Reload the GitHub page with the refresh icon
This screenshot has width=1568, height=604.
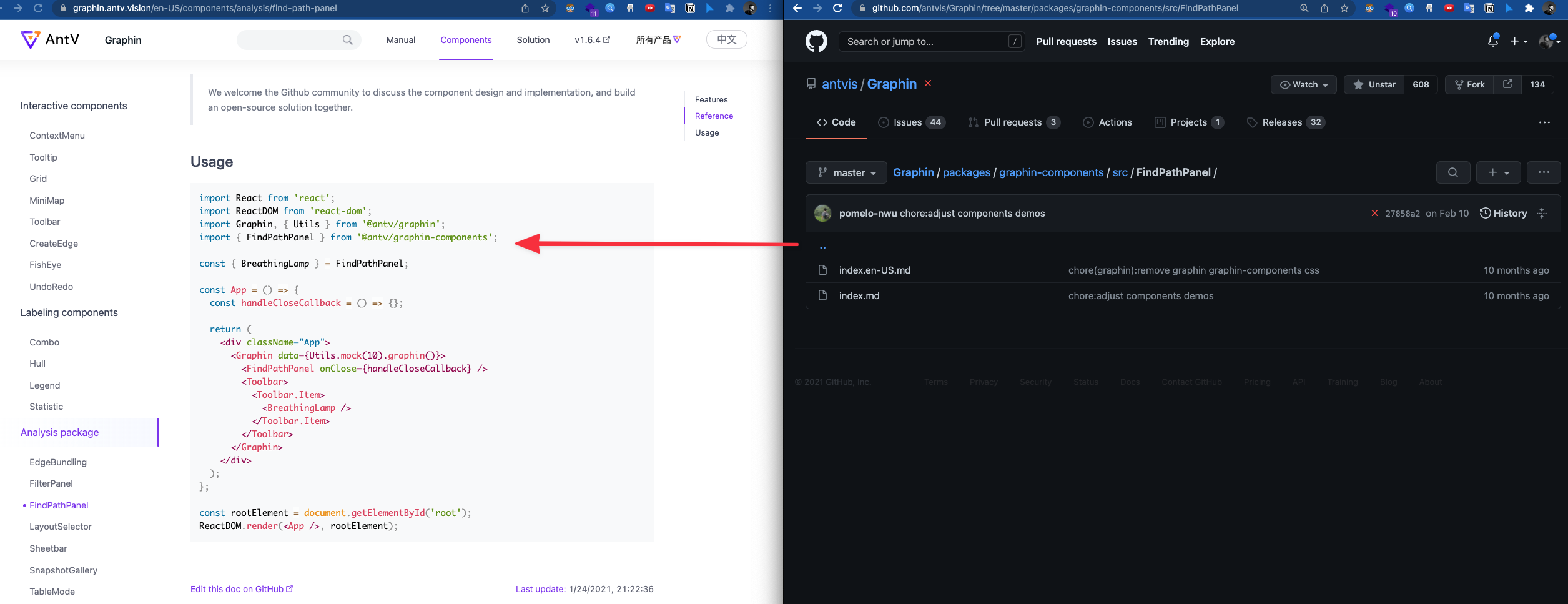pyautogui.click(x=838, y=9)
